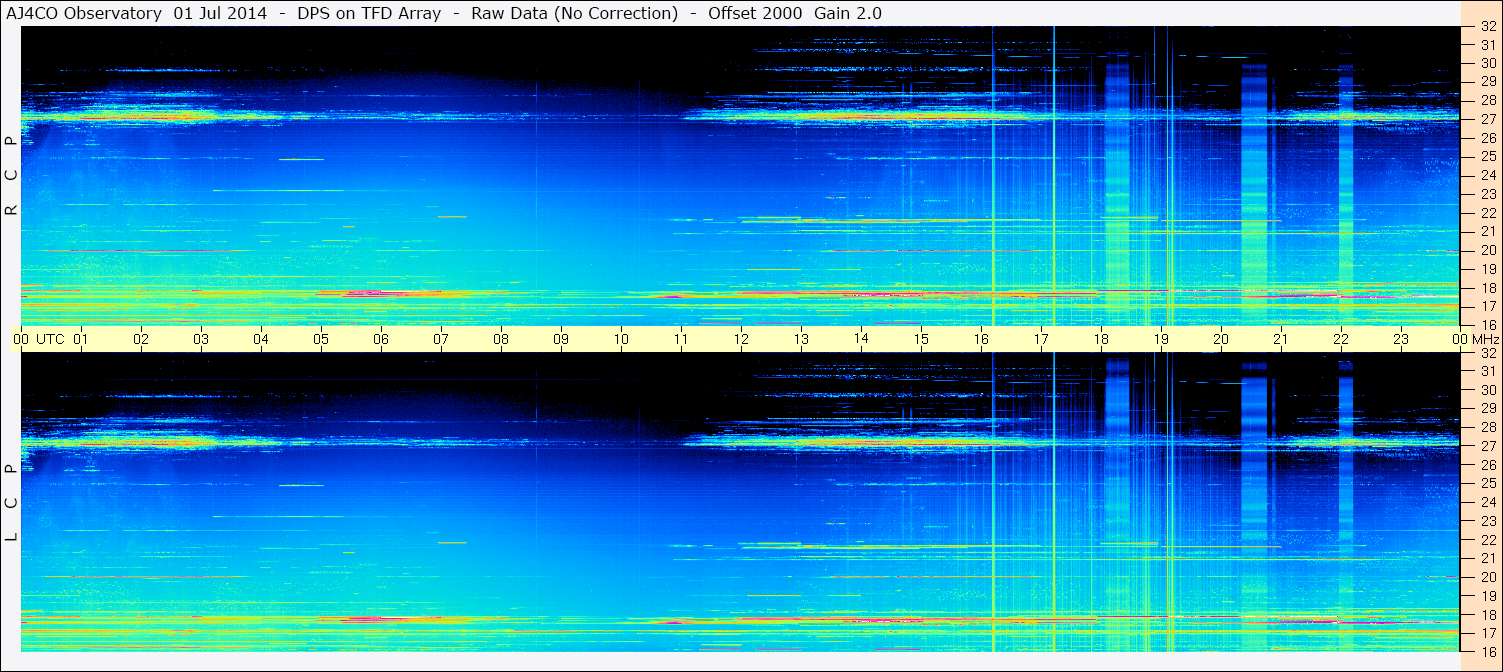Select the 07 hour mark on time axis

point(441,339)
